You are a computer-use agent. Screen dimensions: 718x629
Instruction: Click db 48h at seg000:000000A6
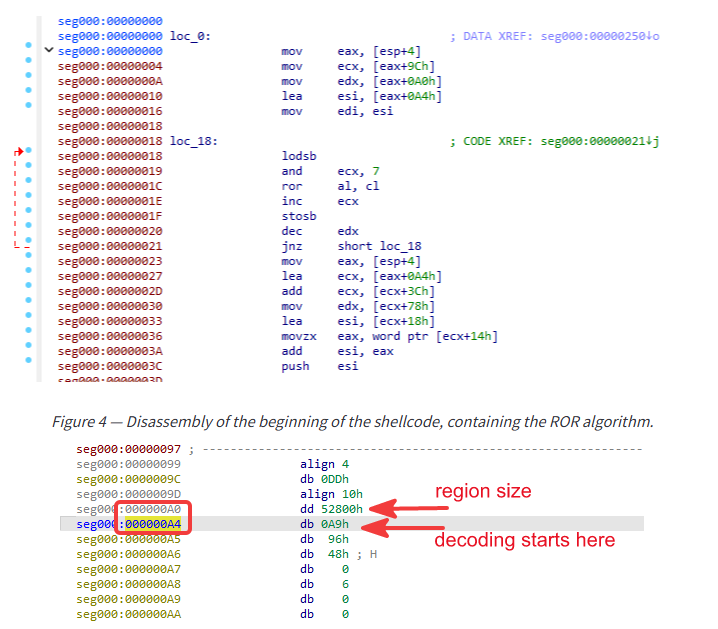[x=324, y=554]
